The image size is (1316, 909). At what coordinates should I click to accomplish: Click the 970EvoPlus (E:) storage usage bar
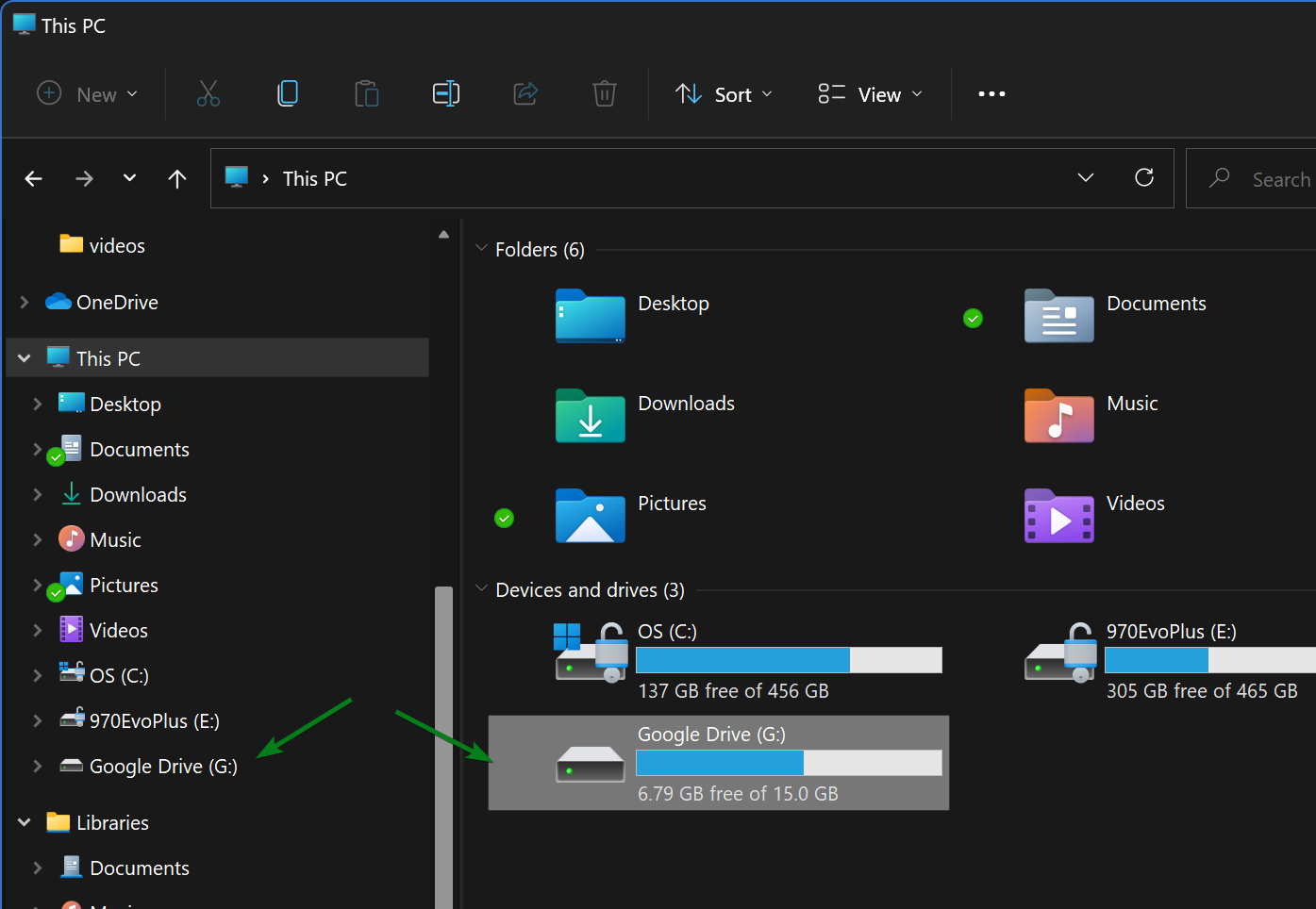click(1210, 660)
